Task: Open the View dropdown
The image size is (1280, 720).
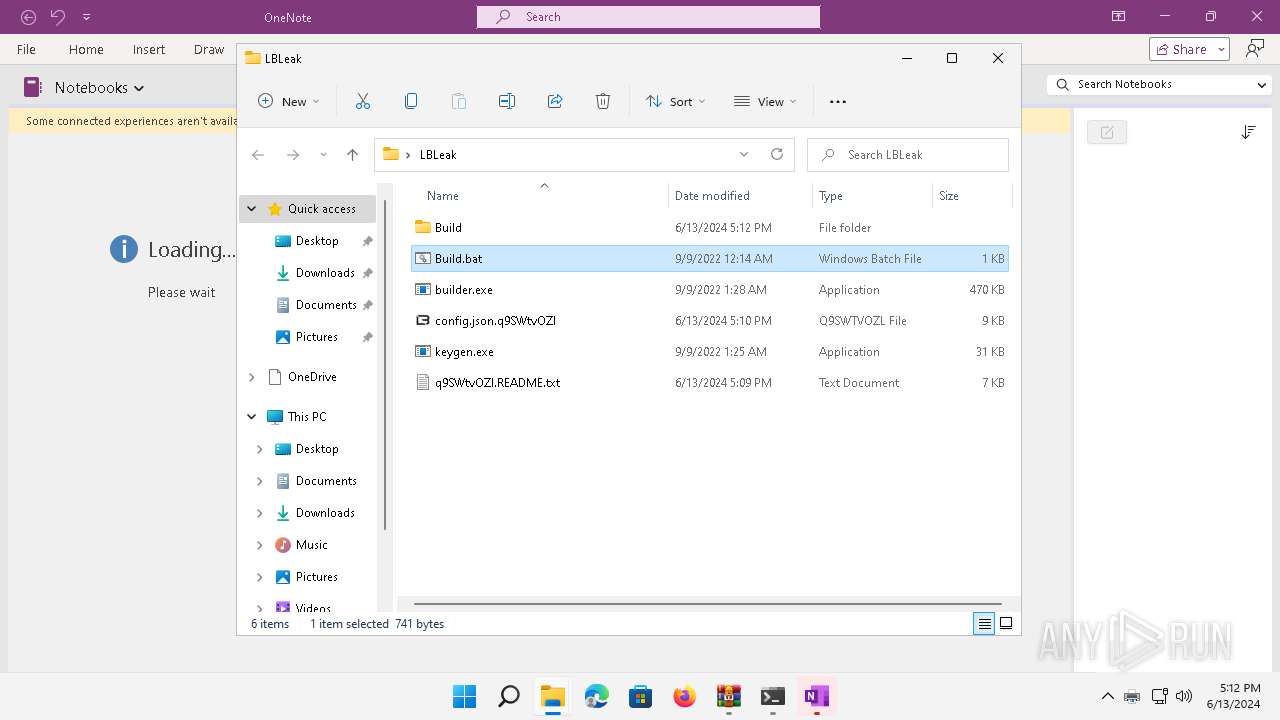Action: tap(765, 101)
